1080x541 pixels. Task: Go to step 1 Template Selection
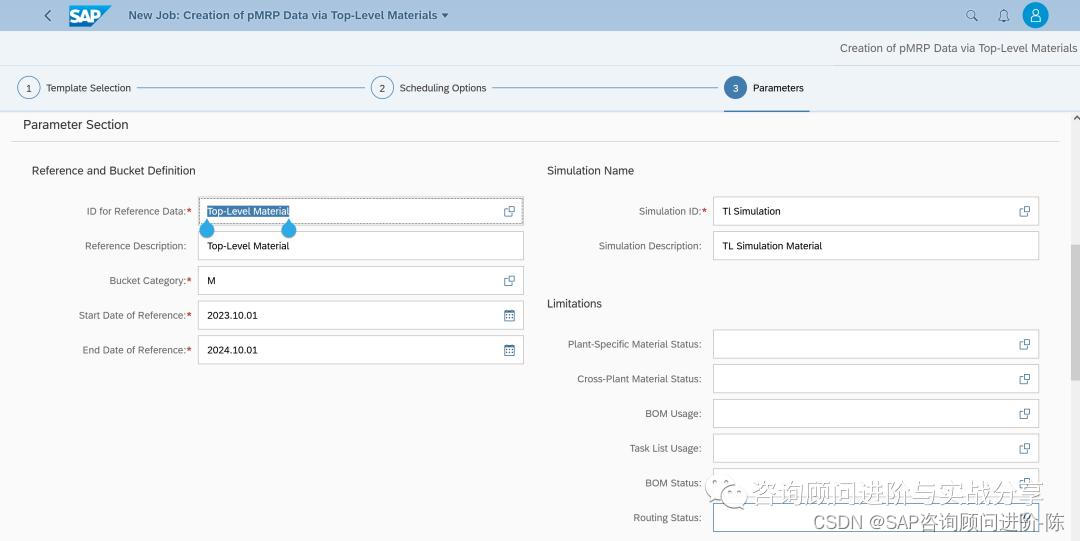[74, 88]
